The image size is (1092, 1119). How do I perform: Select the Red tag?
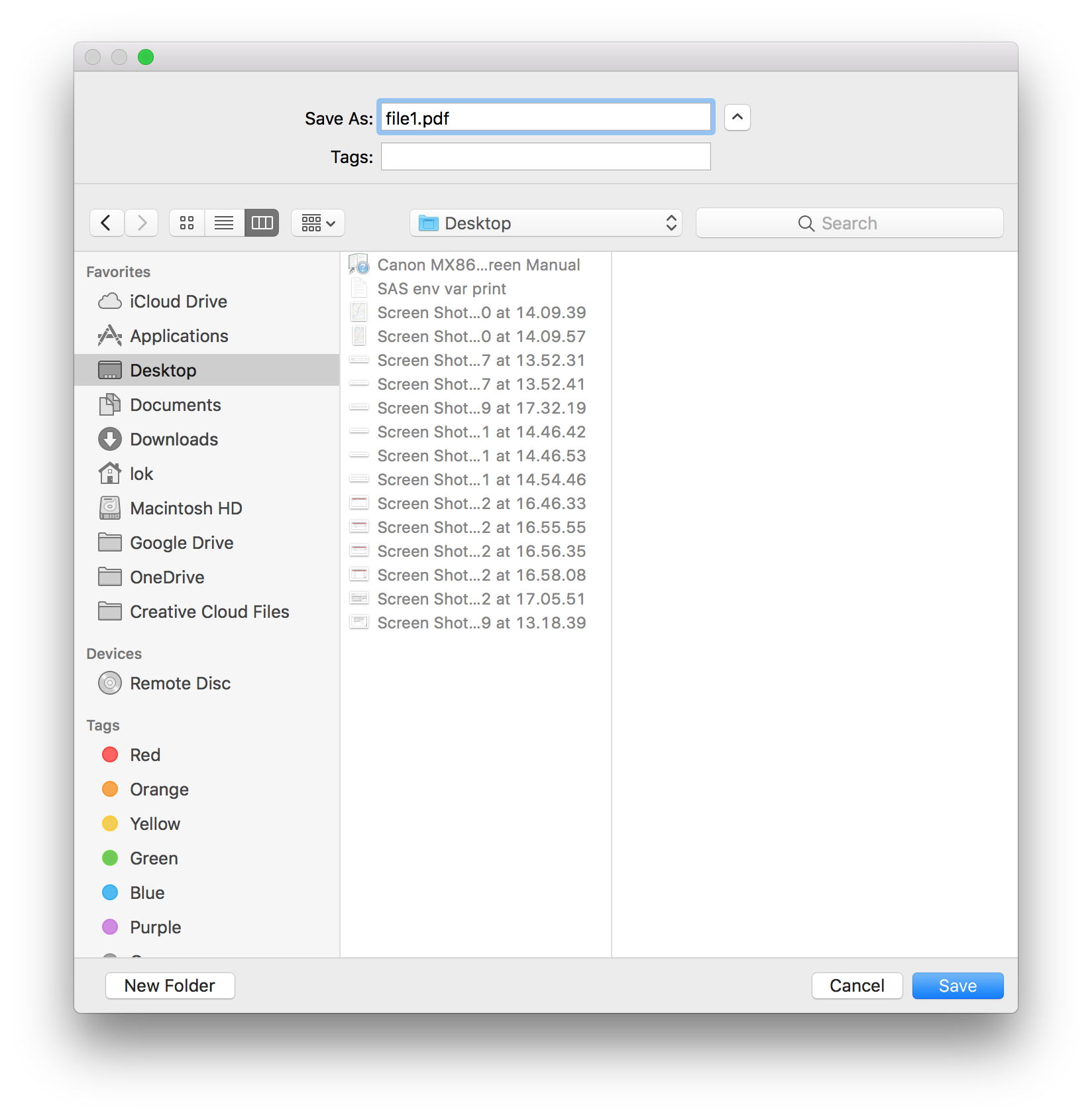[207, 755]
